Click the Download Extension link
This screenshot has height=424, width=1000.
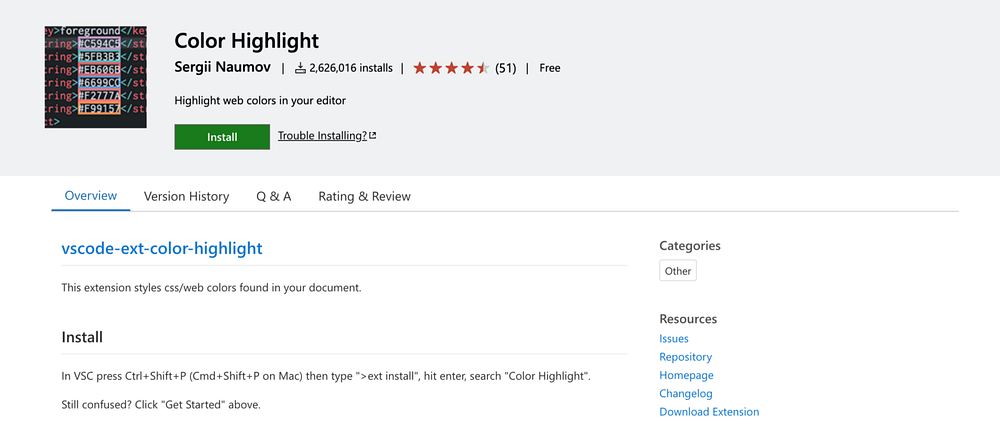[709, 412]
